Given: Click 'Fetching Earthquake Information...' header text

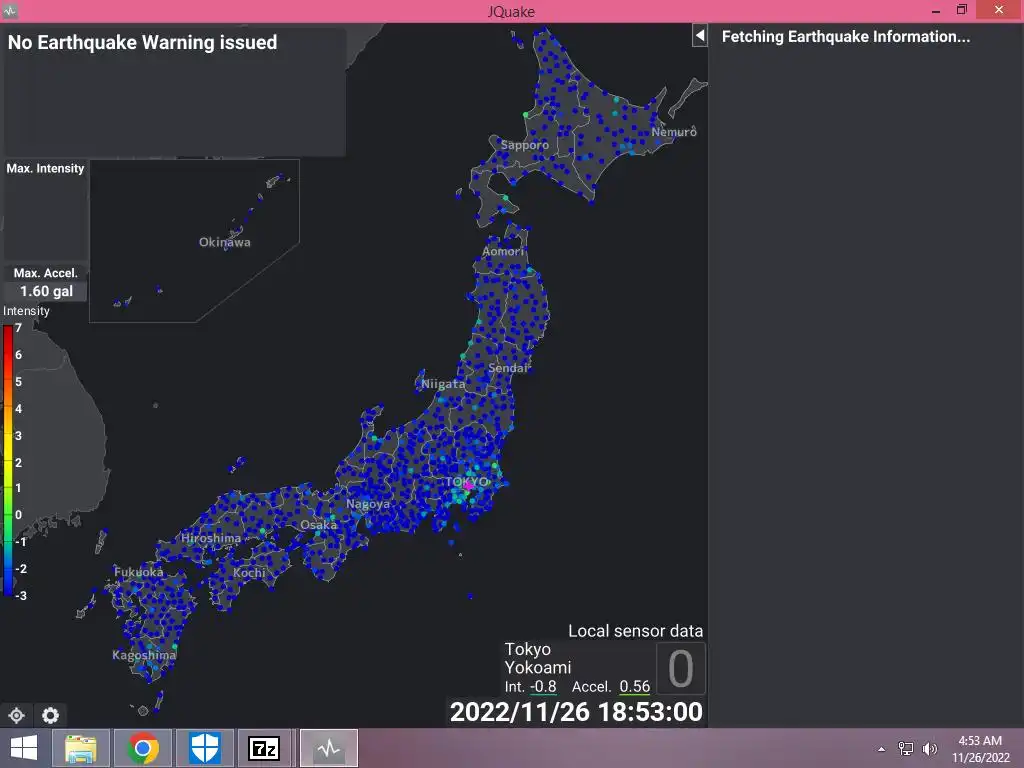Looking at the screenshot, I should (846, 37).
